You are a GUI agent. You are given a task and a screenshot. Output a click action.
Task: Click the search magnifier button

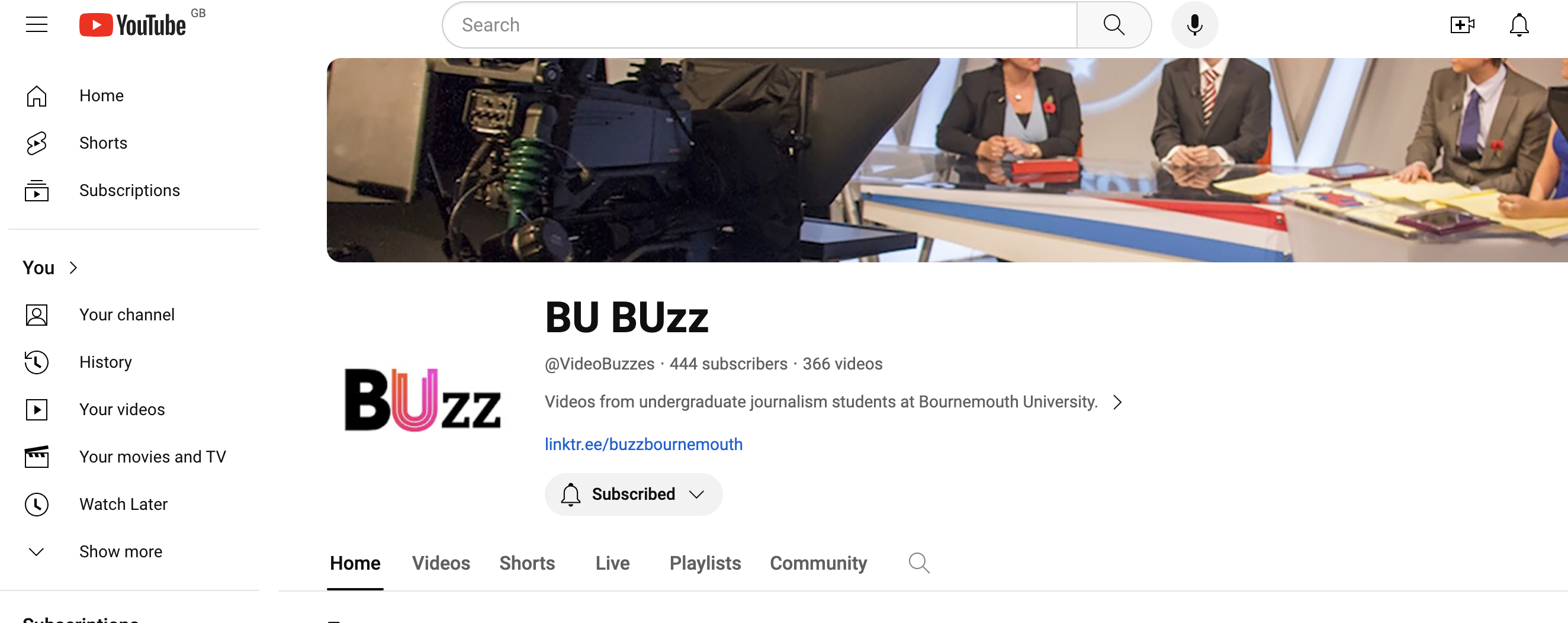coord(1113,25)
